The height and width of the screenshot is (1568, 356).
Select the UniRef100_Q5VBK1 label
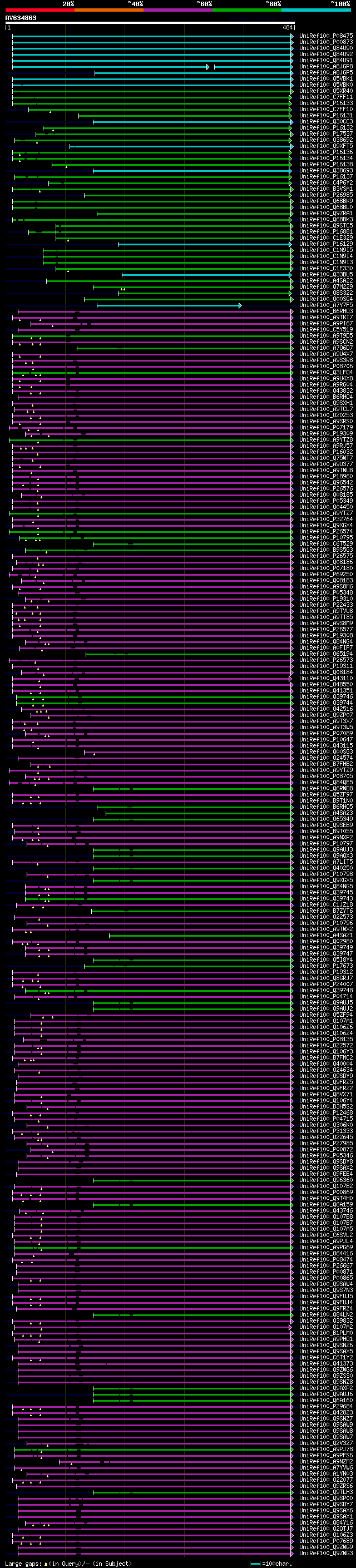[326, 78]
